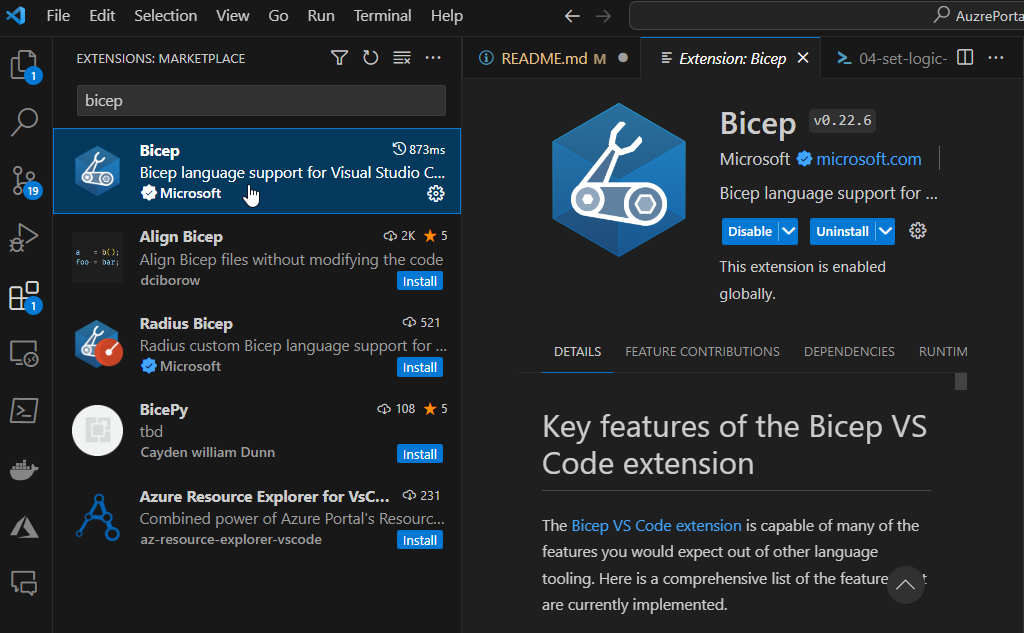Expand the Disable dropdown arrow
1024x633 pixels.
788,231
